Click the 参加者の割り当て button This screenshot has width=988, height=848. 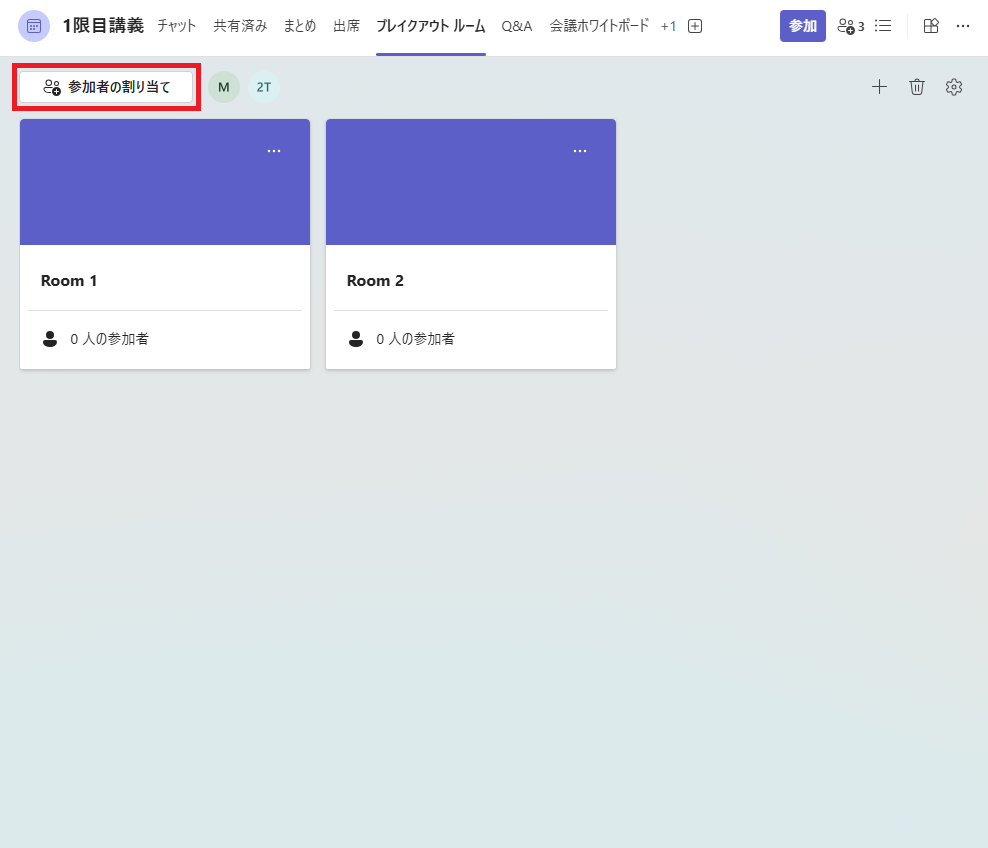tap(107, 87)
